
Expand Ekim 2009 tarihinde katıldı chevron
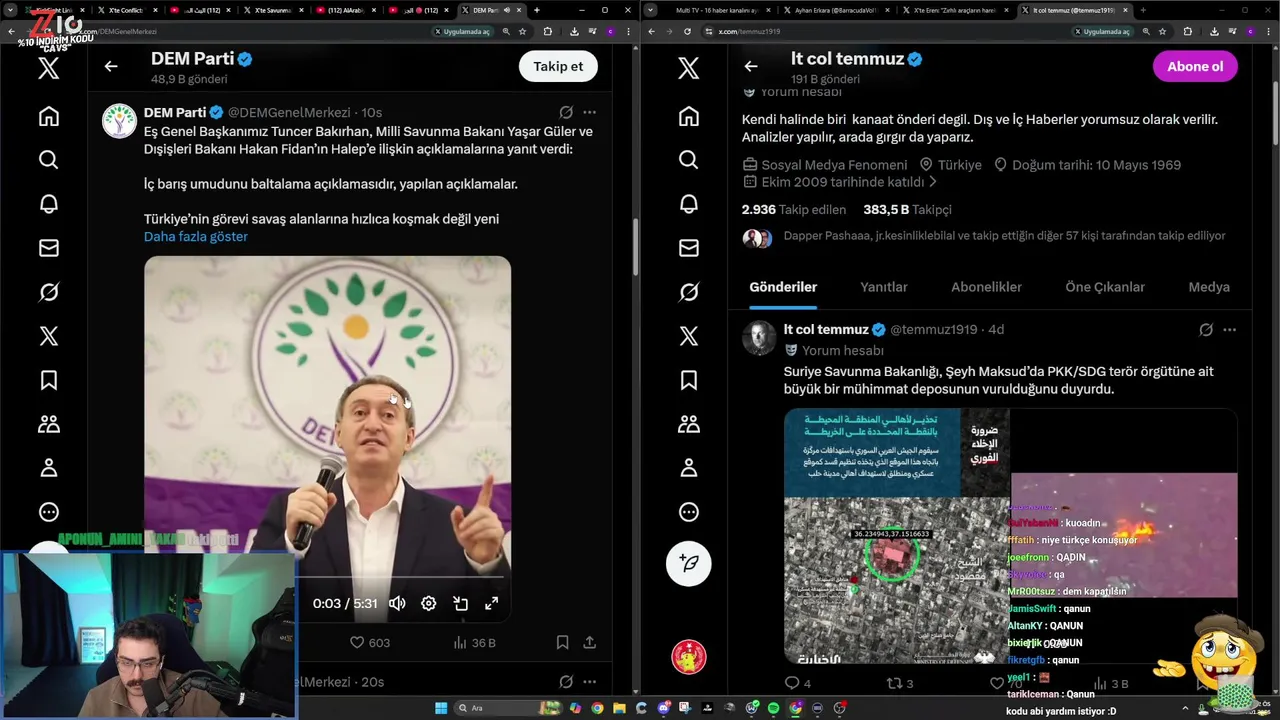[x=933, y=182]
